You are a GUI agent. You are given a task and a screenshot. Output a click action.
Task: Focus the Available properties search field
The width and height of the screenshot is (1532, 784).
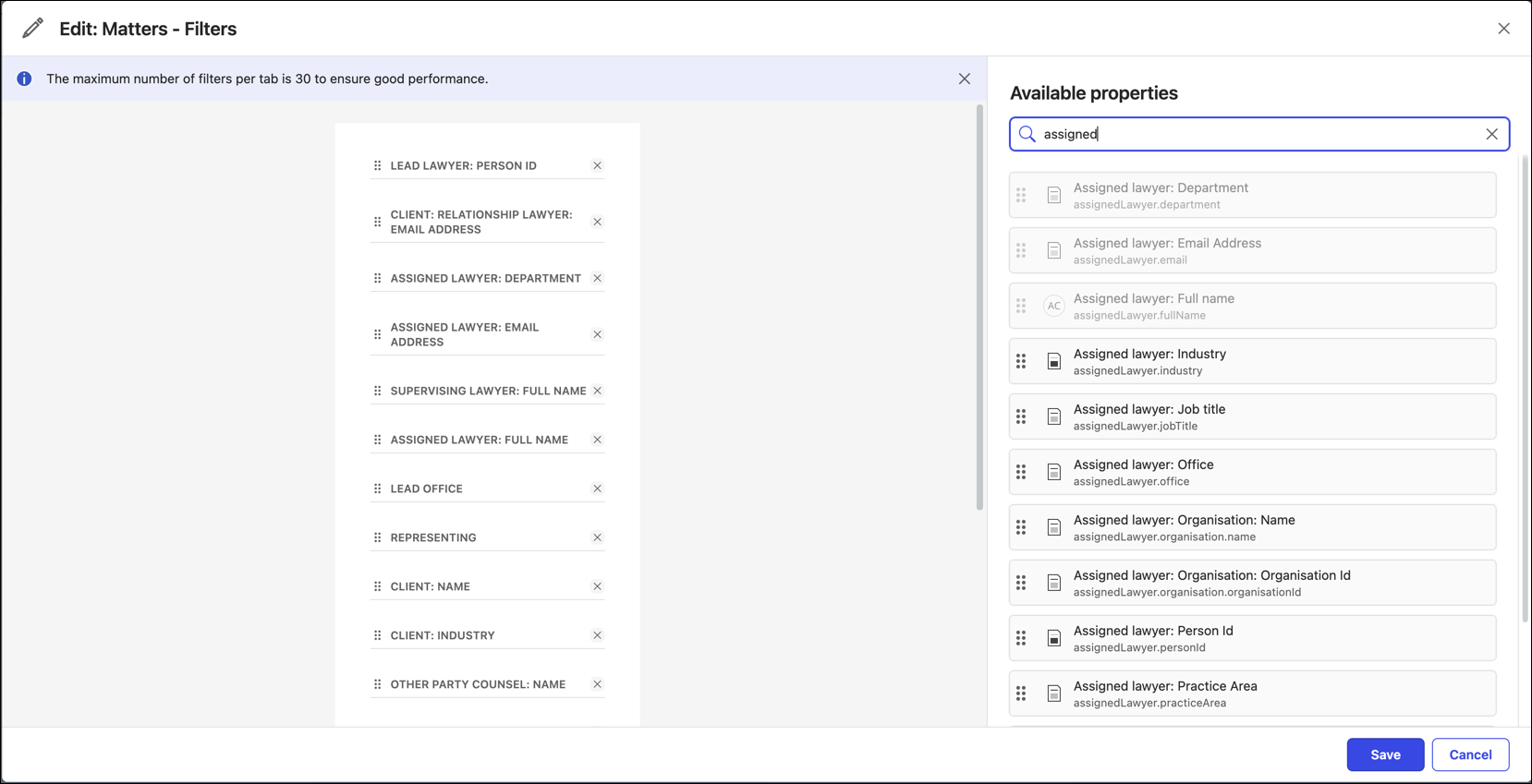(x=1259, y=134)
